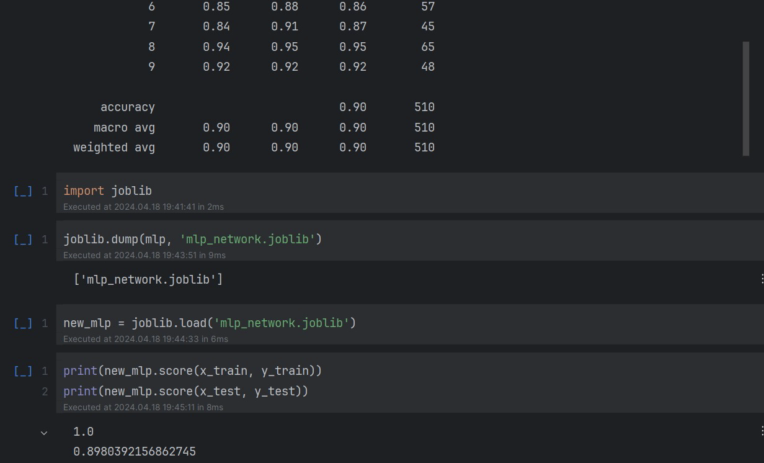764x463 pixels.
Task: Click the run indicator beside new_mlp.score print cell
Action: [23, 371]
